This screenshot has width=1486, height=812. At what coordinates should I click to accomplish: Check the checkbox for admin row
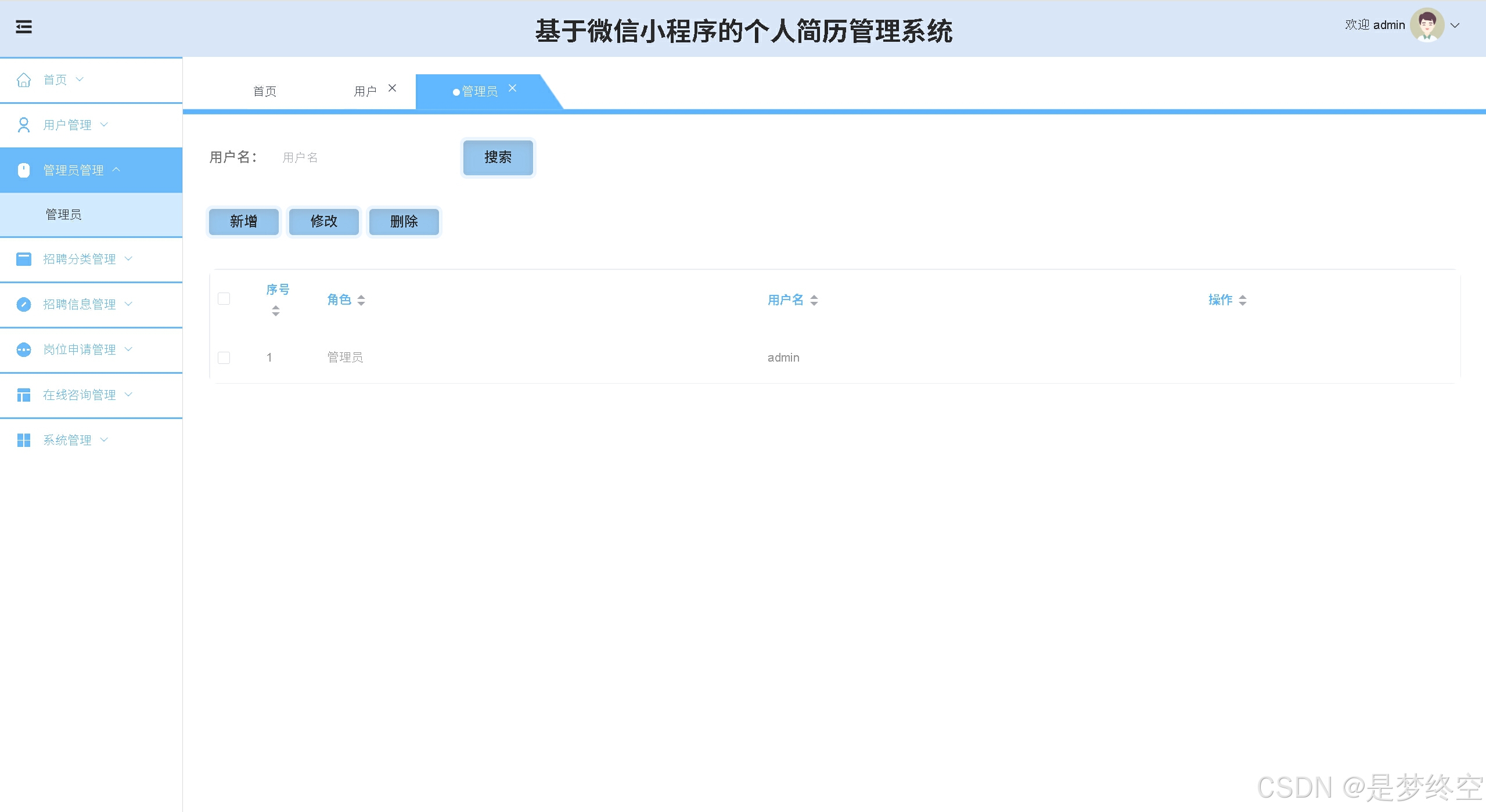point(224,358)
